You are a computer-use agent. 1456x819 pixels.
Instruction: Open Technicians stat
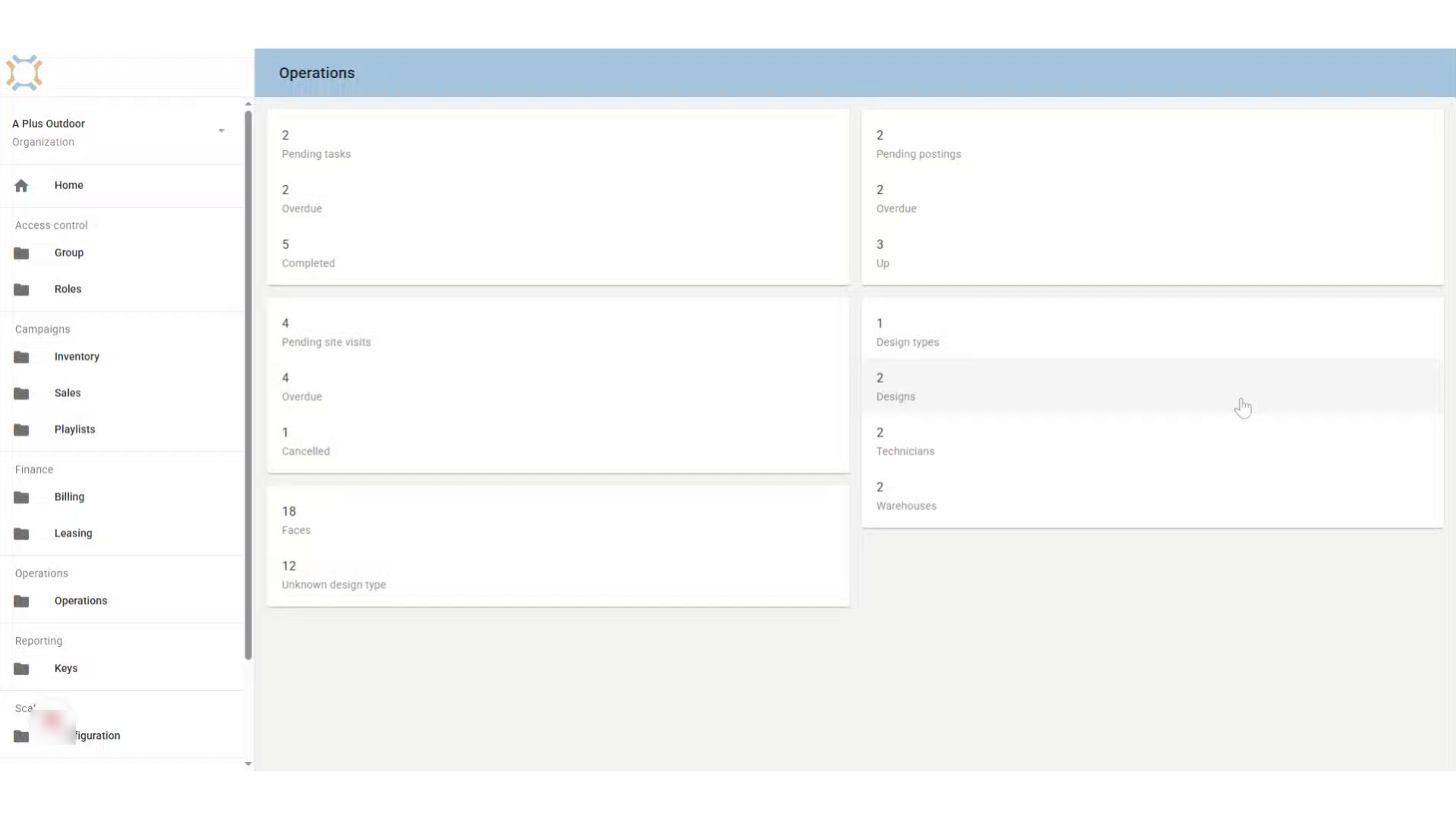(1153, 441)
